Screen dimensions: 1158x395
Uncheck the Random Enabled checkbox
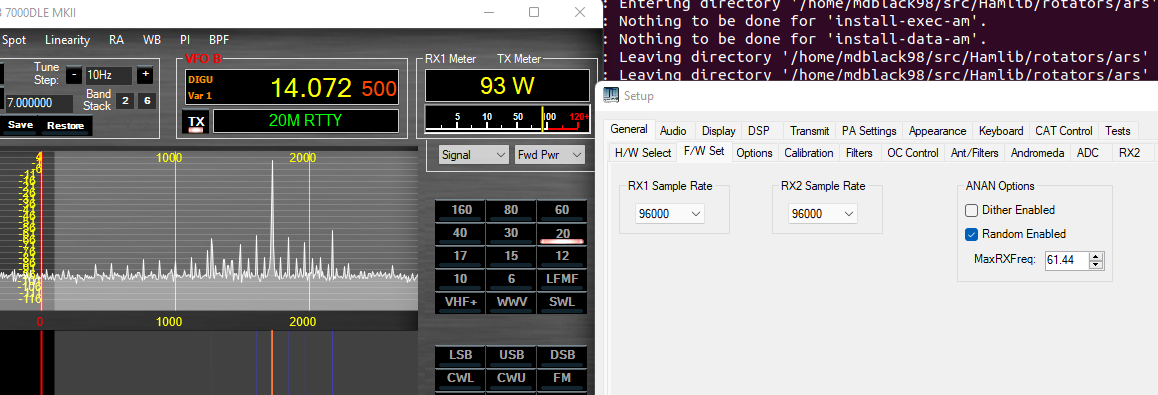(972, 234)
